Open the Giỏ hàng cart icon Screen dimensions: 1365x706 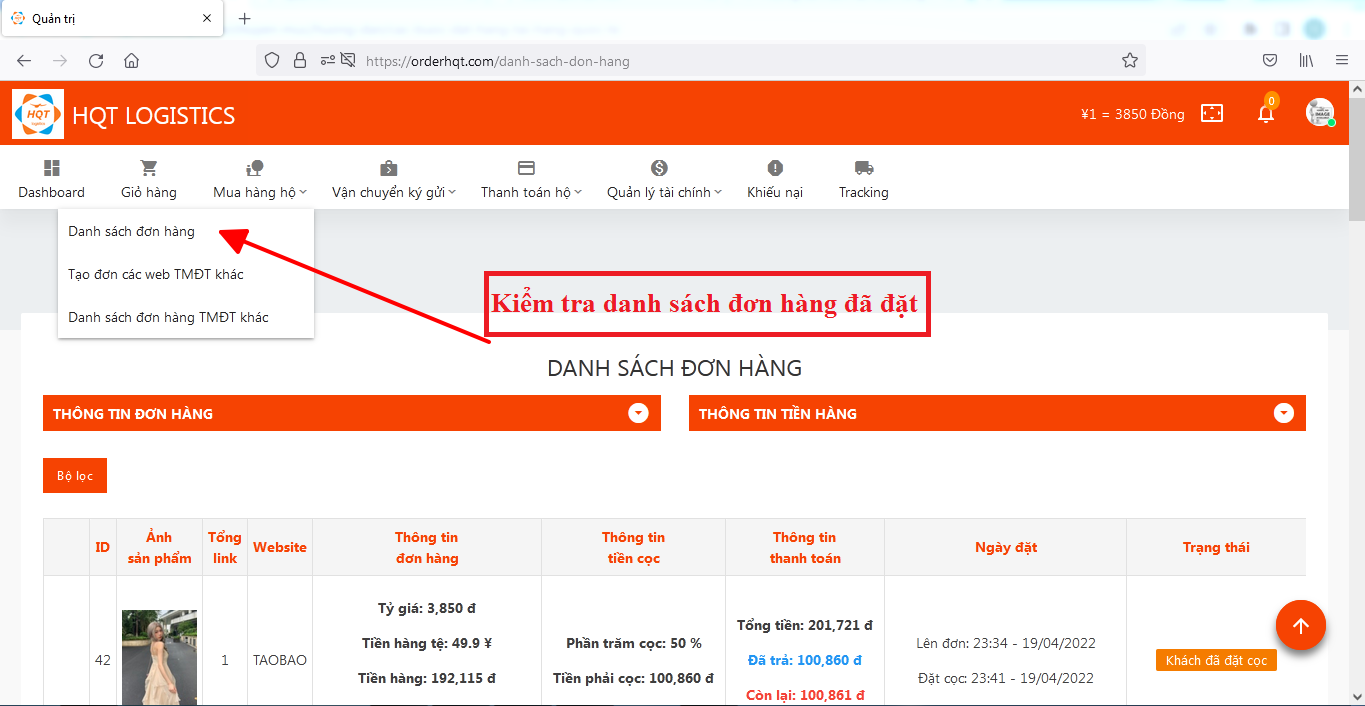[149, 168]
